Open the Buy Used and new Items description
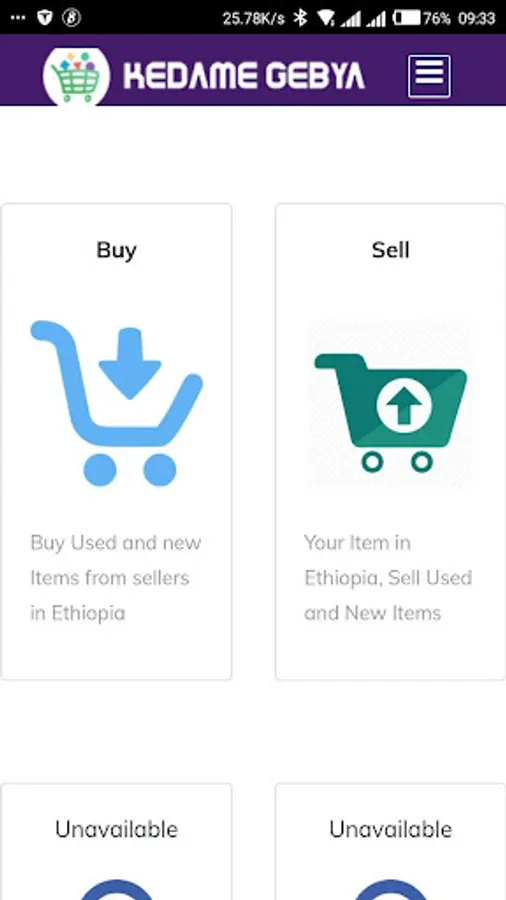Screen dimensions: 506x900 [x=116, y=577]
